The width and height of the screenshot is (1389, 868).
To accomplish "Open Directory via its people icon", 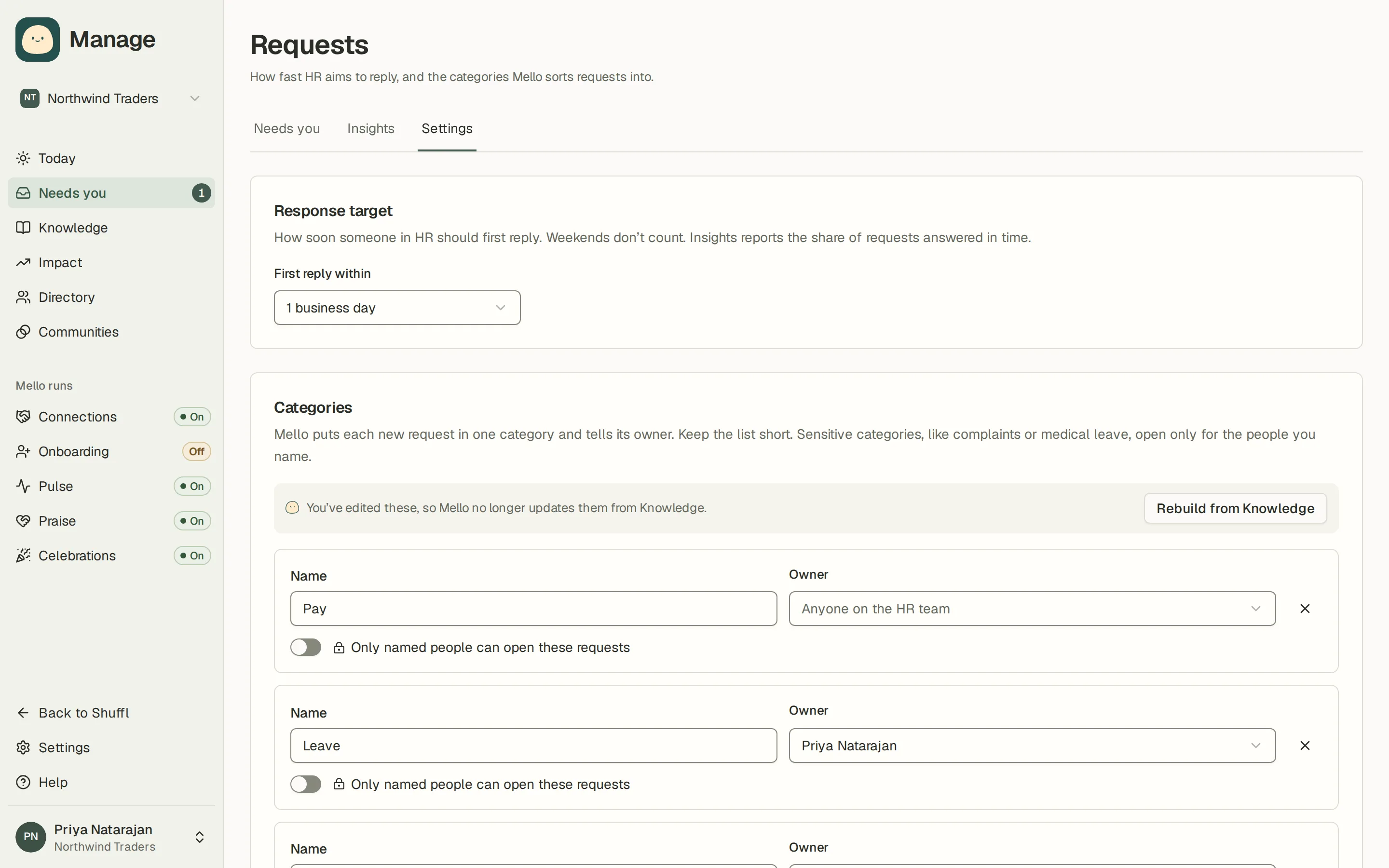I will coord(23,297).
